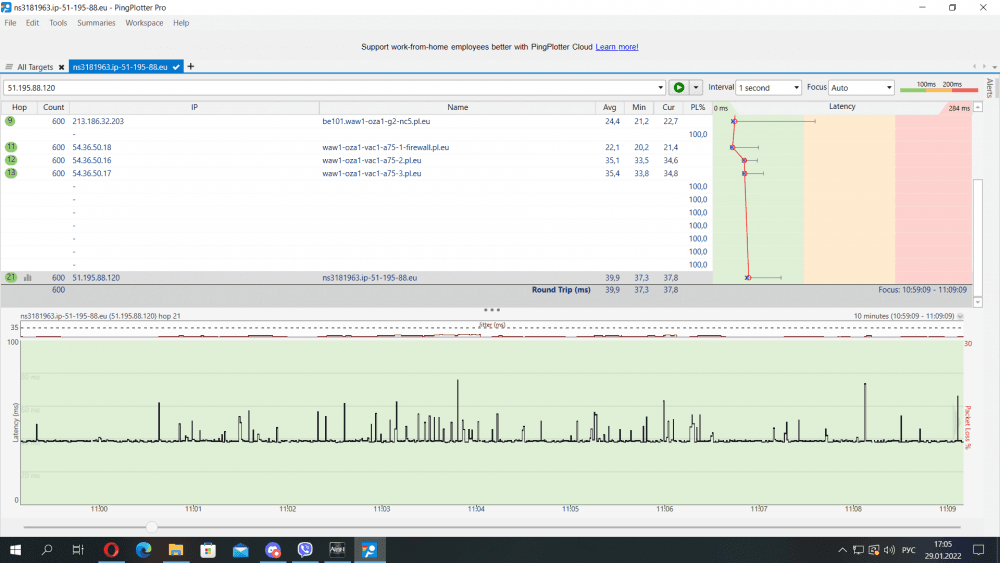Click the target address input field
The image size is (1000, 563).
(330, 87)
